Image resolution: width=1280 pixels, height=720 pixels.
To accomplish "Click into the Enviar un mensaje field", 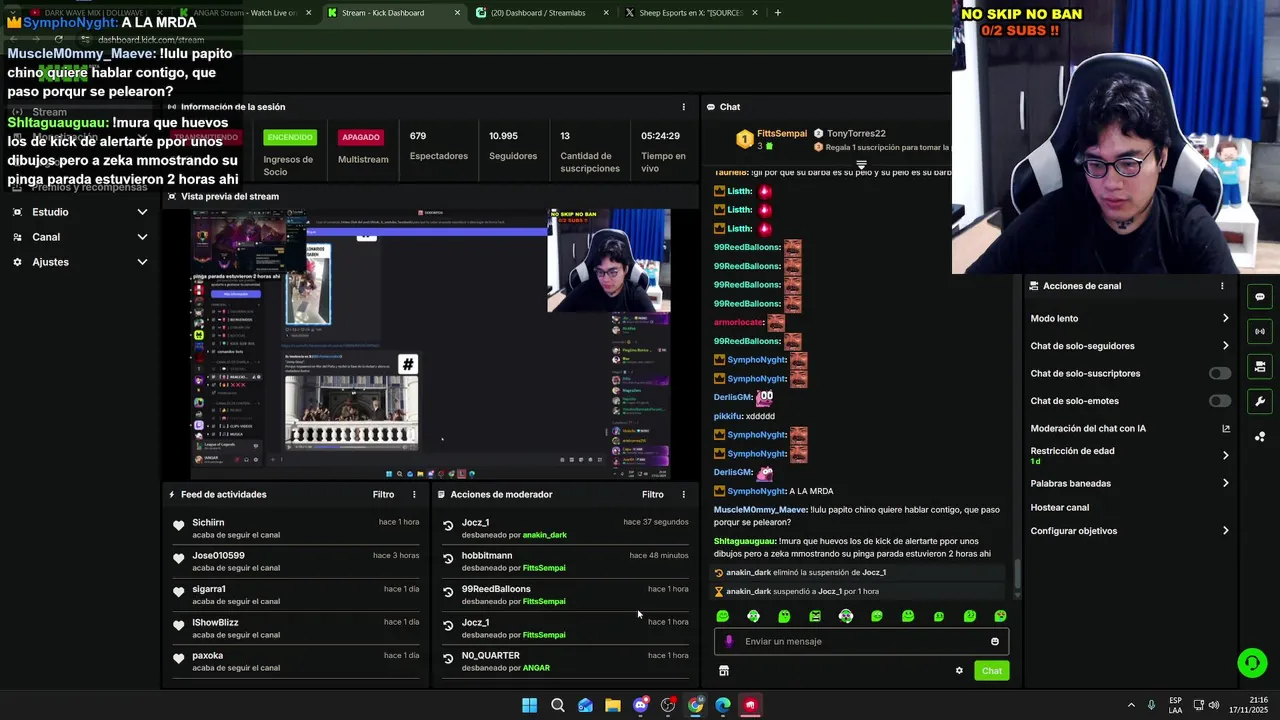I will click(x=862, y=642).
